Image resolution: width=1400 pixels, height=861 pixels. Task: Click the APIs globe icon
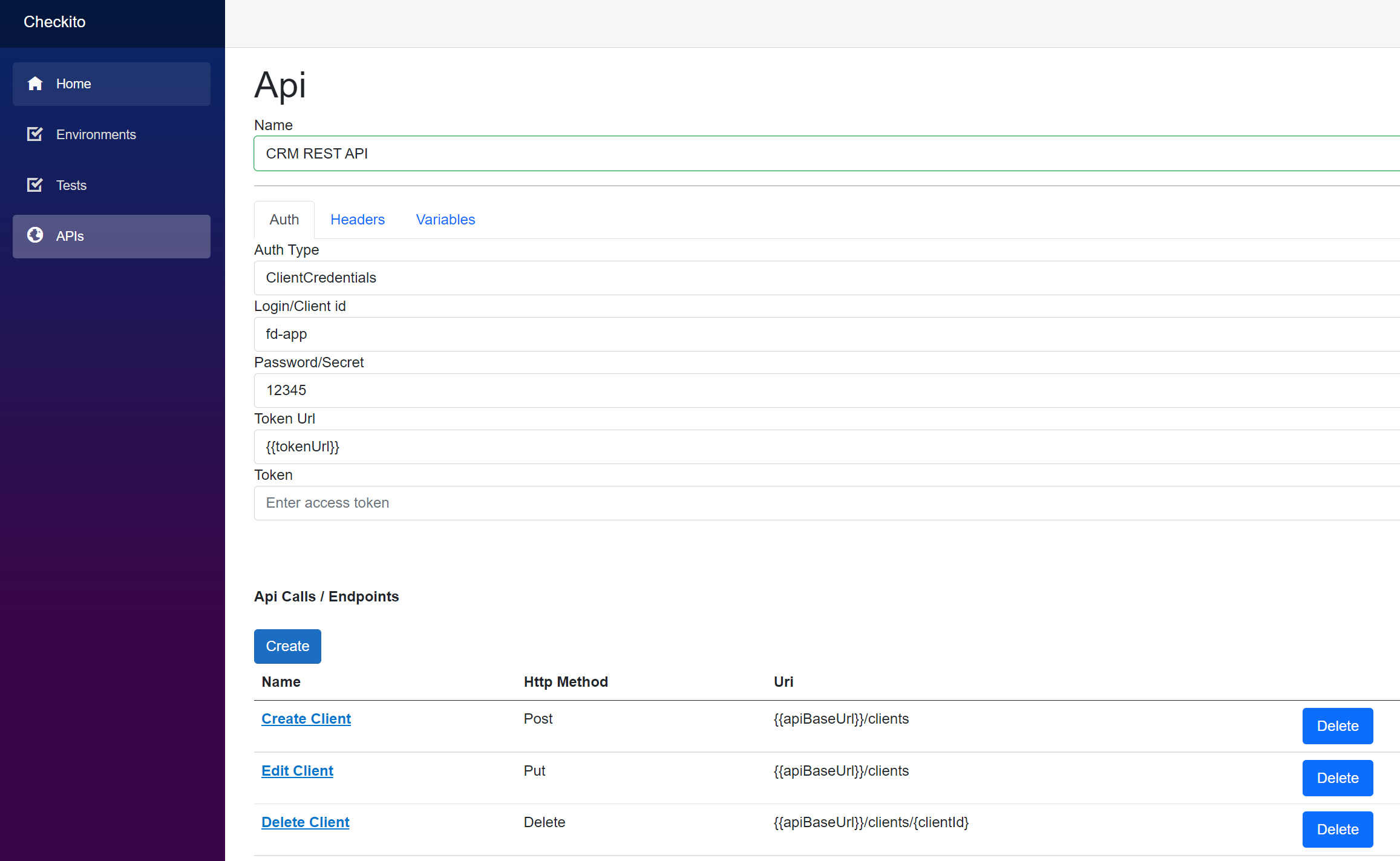click(35, 235)
